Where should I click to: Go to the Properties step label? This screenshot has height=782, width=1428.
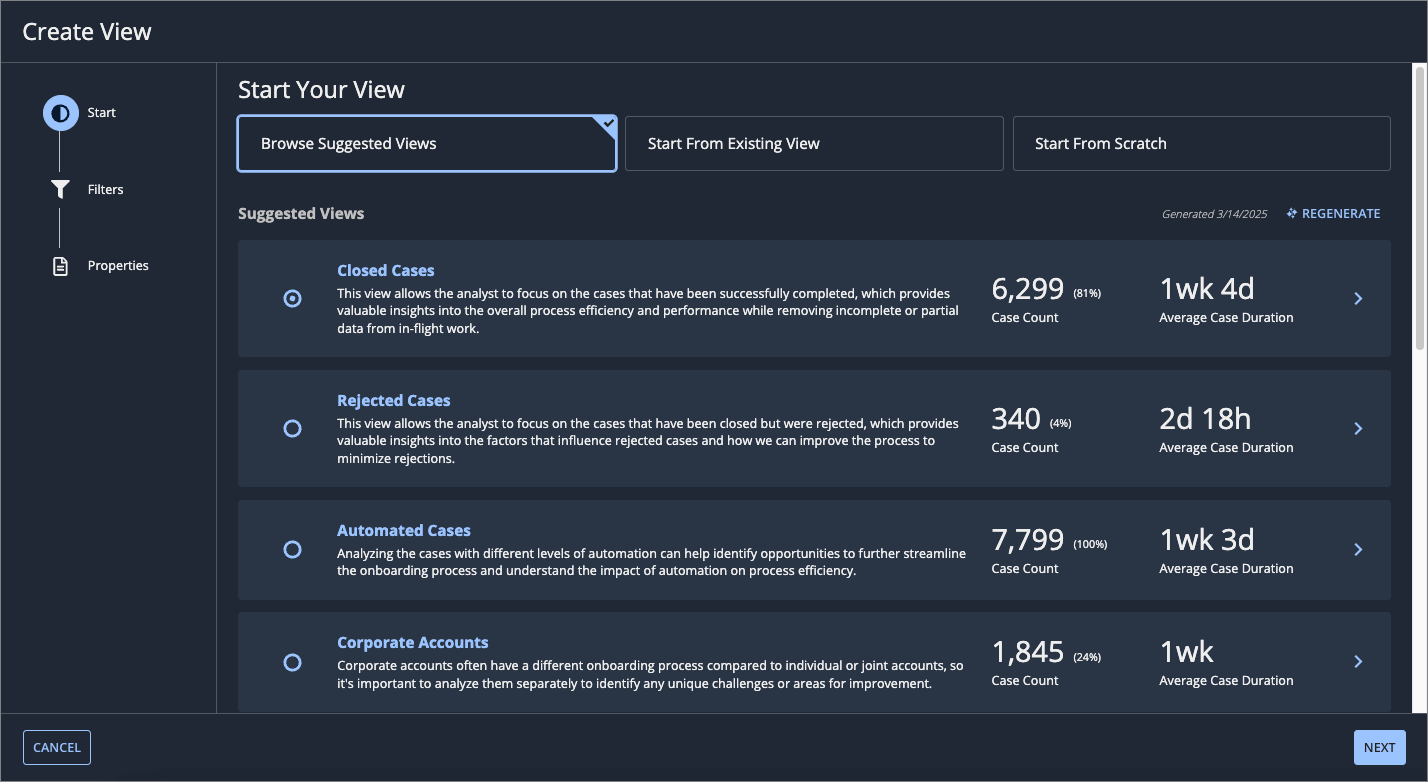[118, 266]
